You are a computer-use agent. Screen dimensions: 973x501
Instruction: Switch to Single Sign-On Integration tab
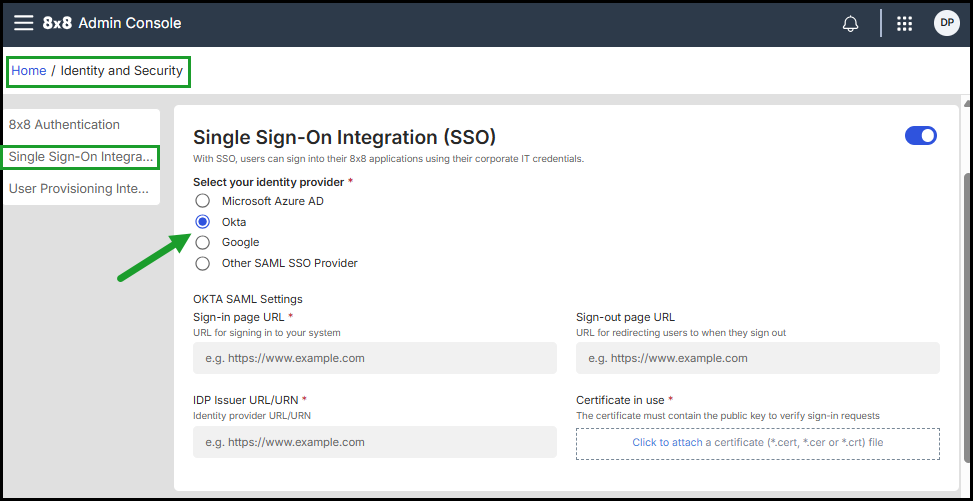tap(81, 157)
